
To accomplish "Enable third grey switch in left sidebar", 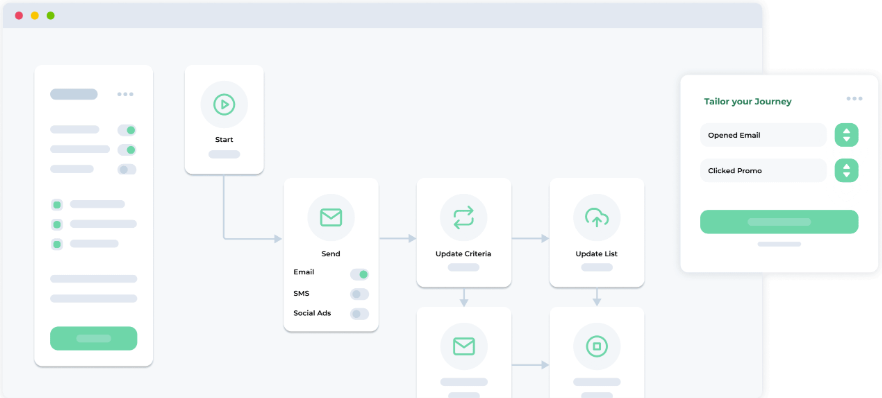I will (127, 169).
